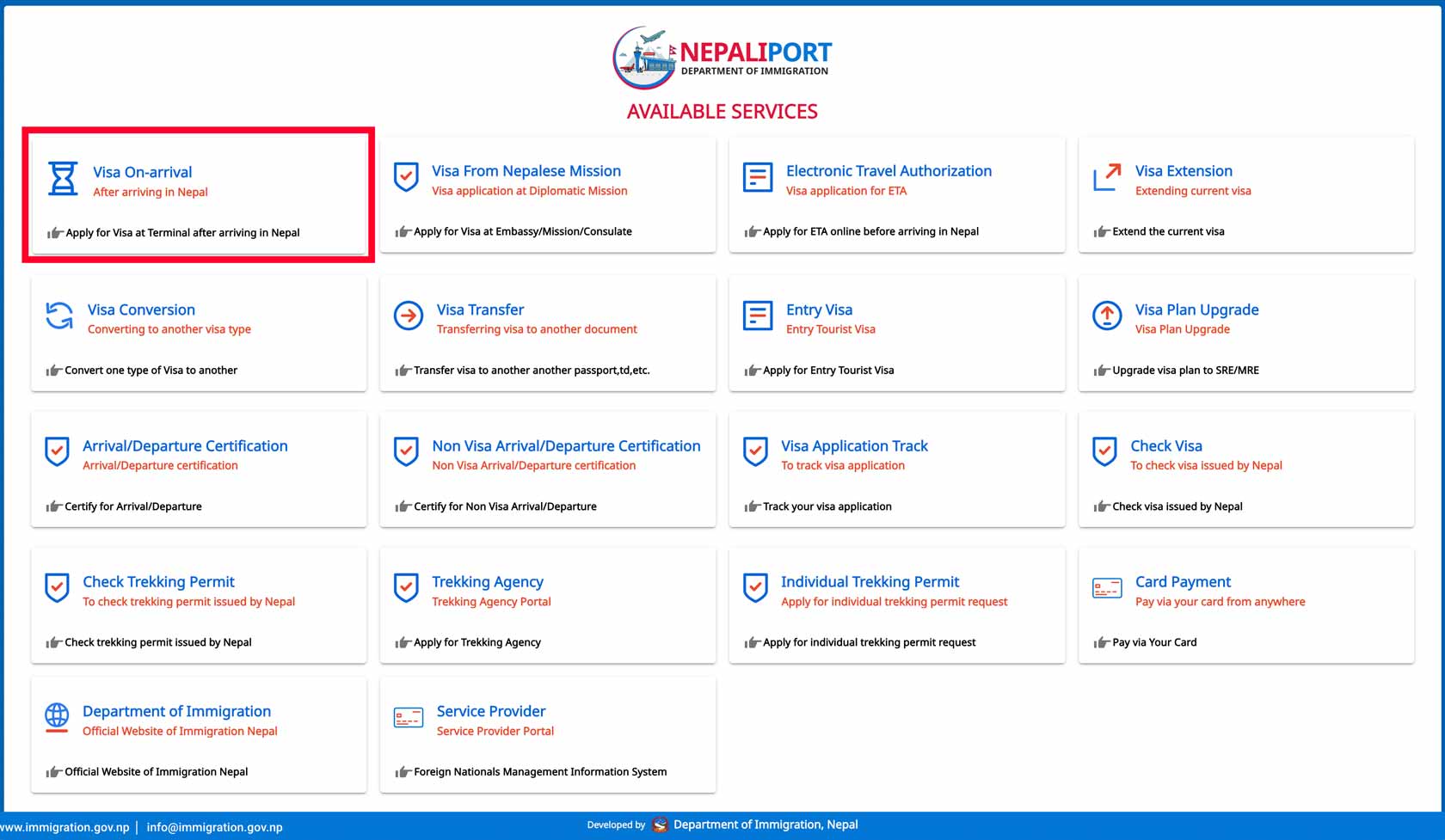
Task: Click 'Apply for Visa at Terminal after arriving in Nepal'
Action: (x=182, y=233)
